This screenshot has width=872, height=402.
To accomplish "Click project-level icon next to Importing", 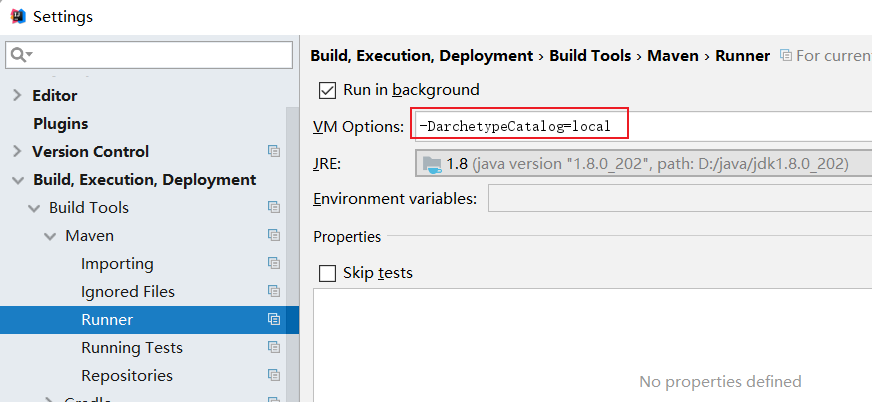I will (274, 263).
